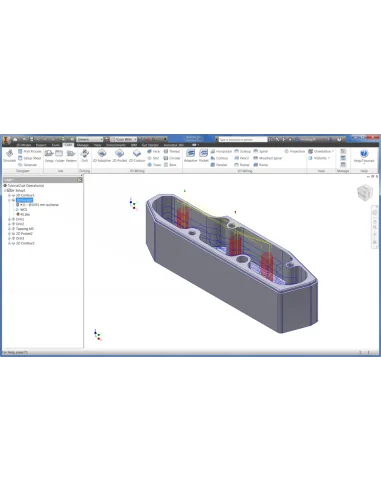Open the material Generic dropdown
This screenshot has width=381, height=492.
[x=90, y=139]
